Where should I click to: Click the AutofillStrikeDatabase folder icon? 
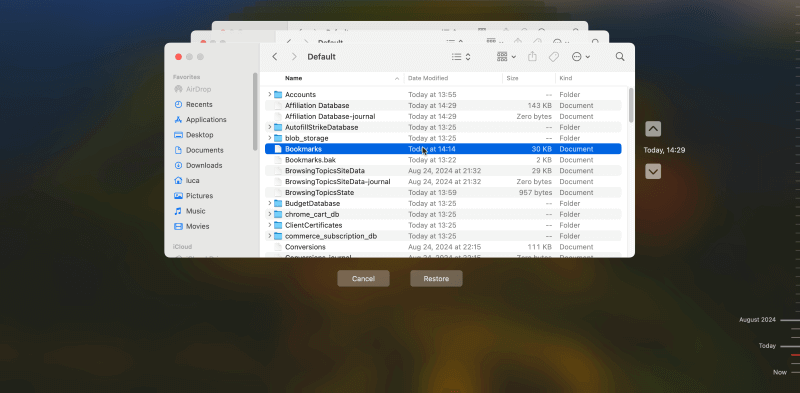point(278,127)
